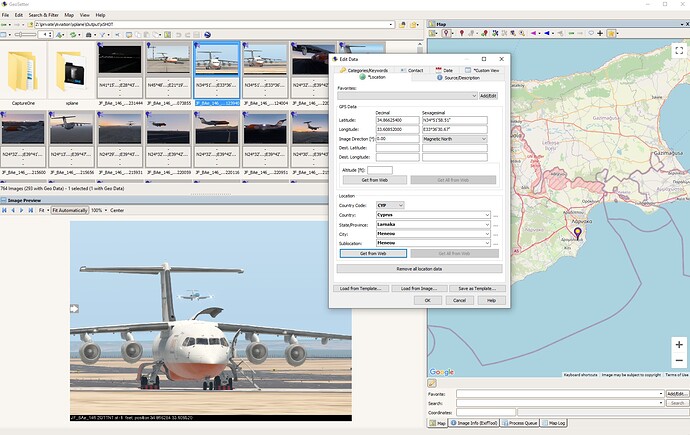
Task: Click the filter funnel icon in main toolbar
Action: 102,34
